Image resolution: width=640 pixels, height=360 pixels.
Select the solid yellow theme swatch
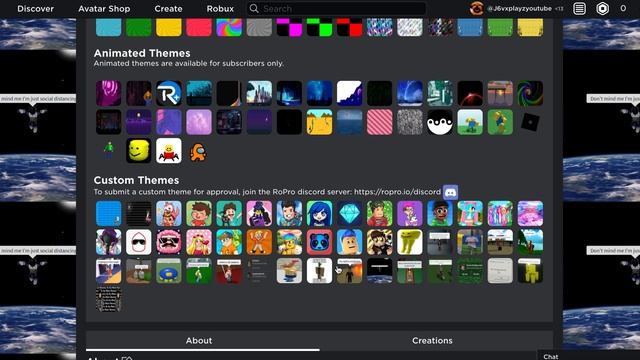pyautogui.click(x=169, y=27)
